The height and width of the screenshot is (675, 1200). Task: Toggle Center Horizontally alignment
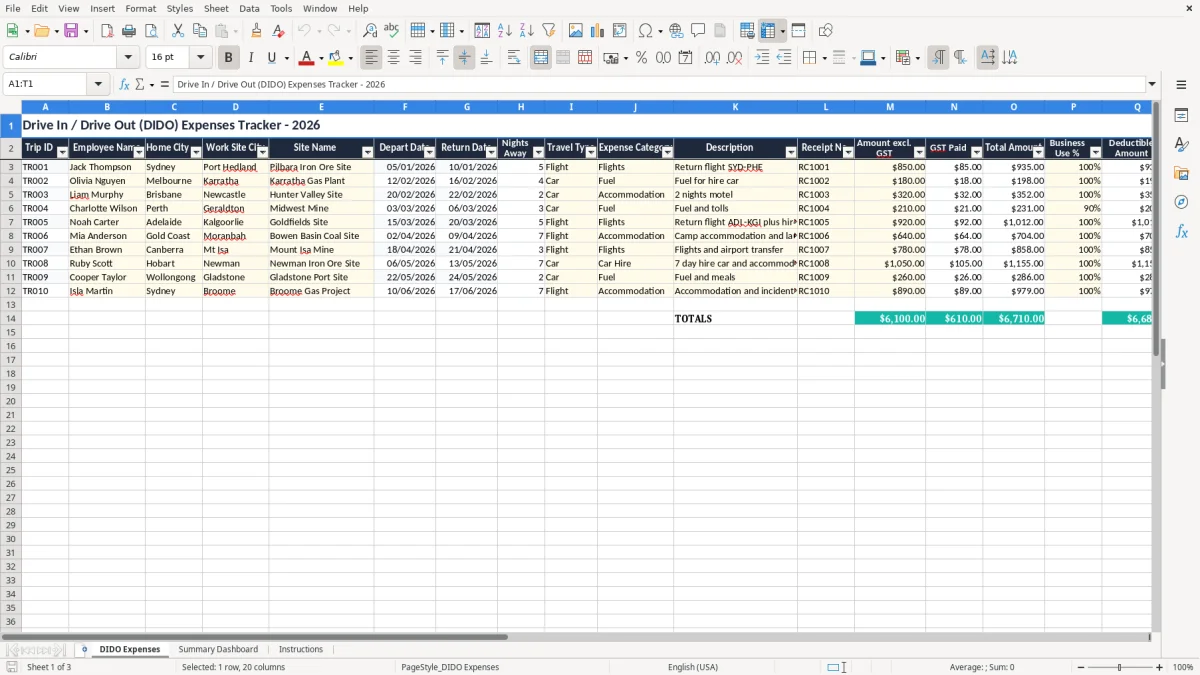click(x=394, y=58)
